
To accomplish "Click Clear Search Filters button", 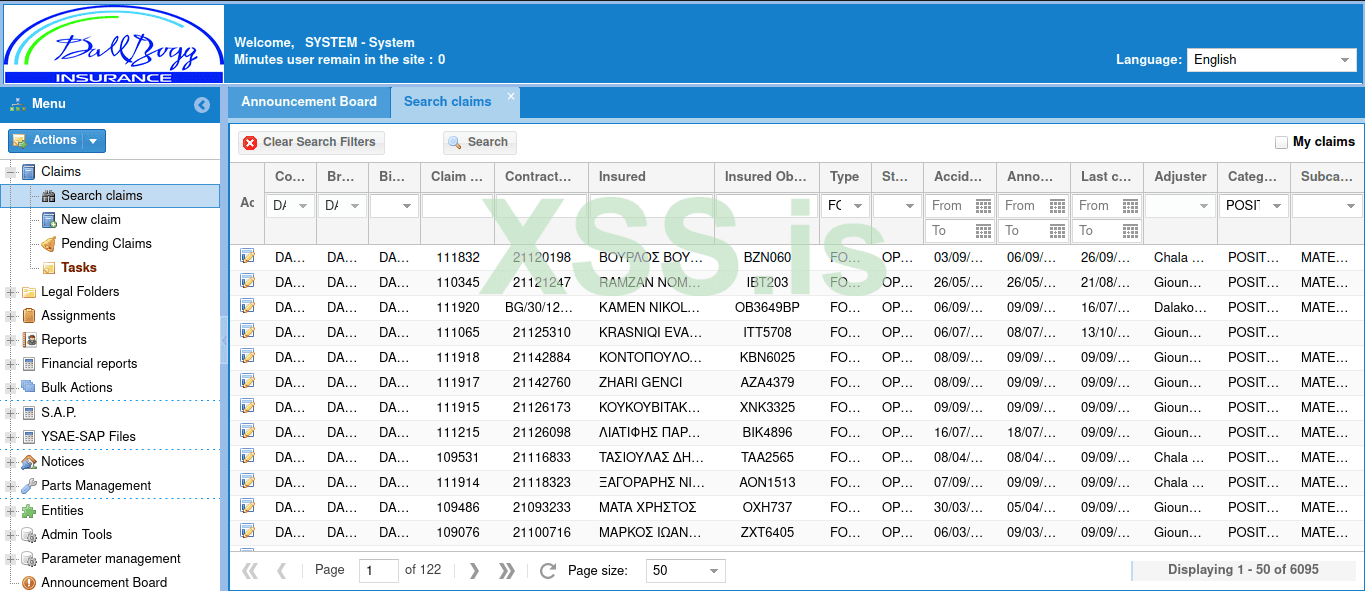I will pyautogui.click(x=310, y=143).
